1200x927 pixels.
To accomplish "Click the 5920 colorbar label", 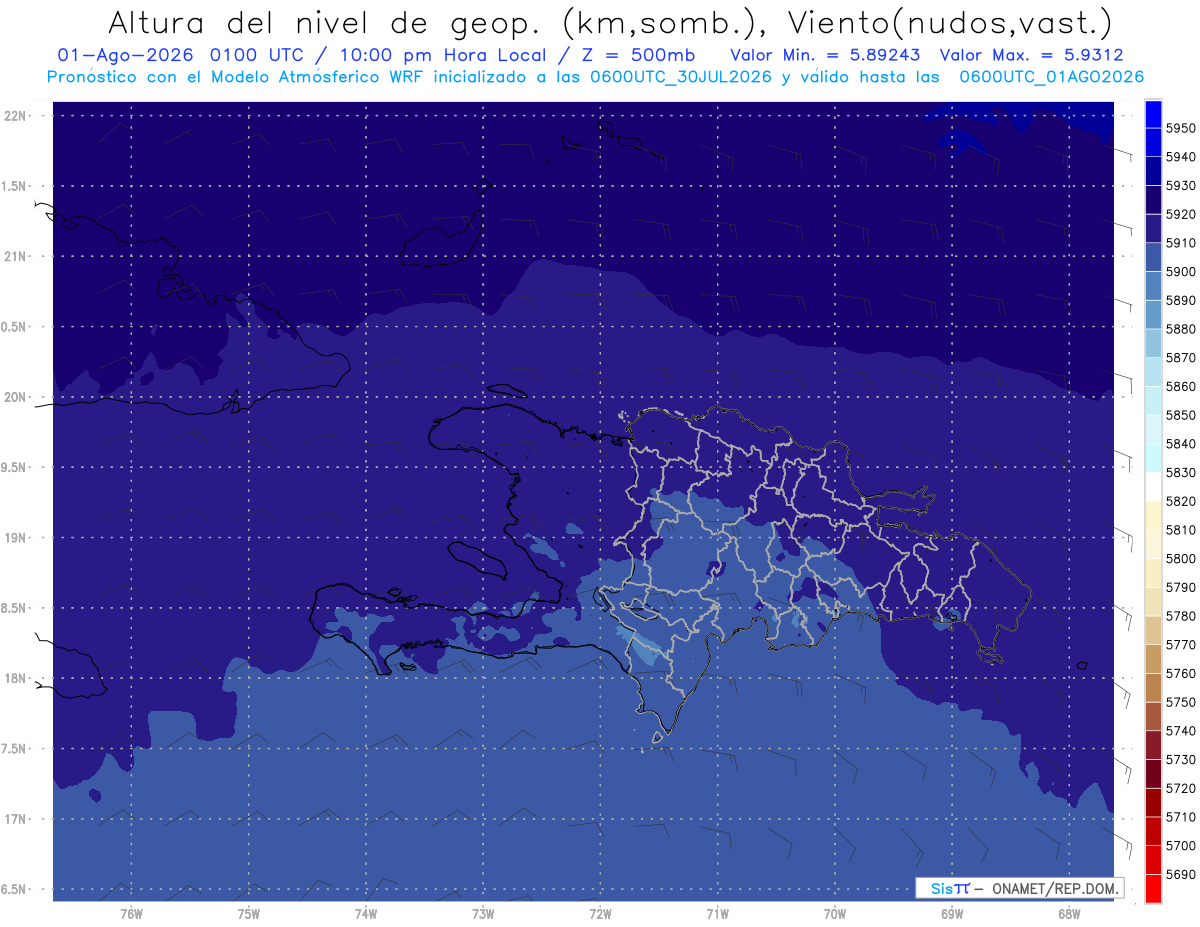I will pyautogui.click(x=1181, y=214).
